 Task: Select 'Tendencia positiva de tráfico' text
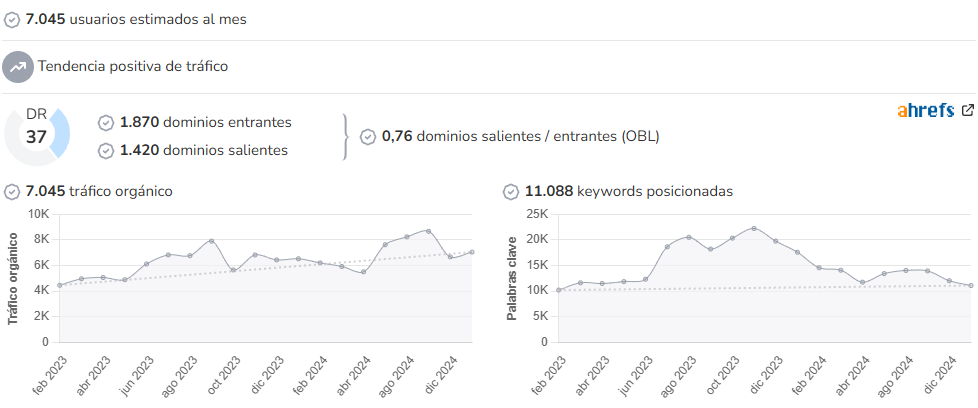(x=133, y=66)
